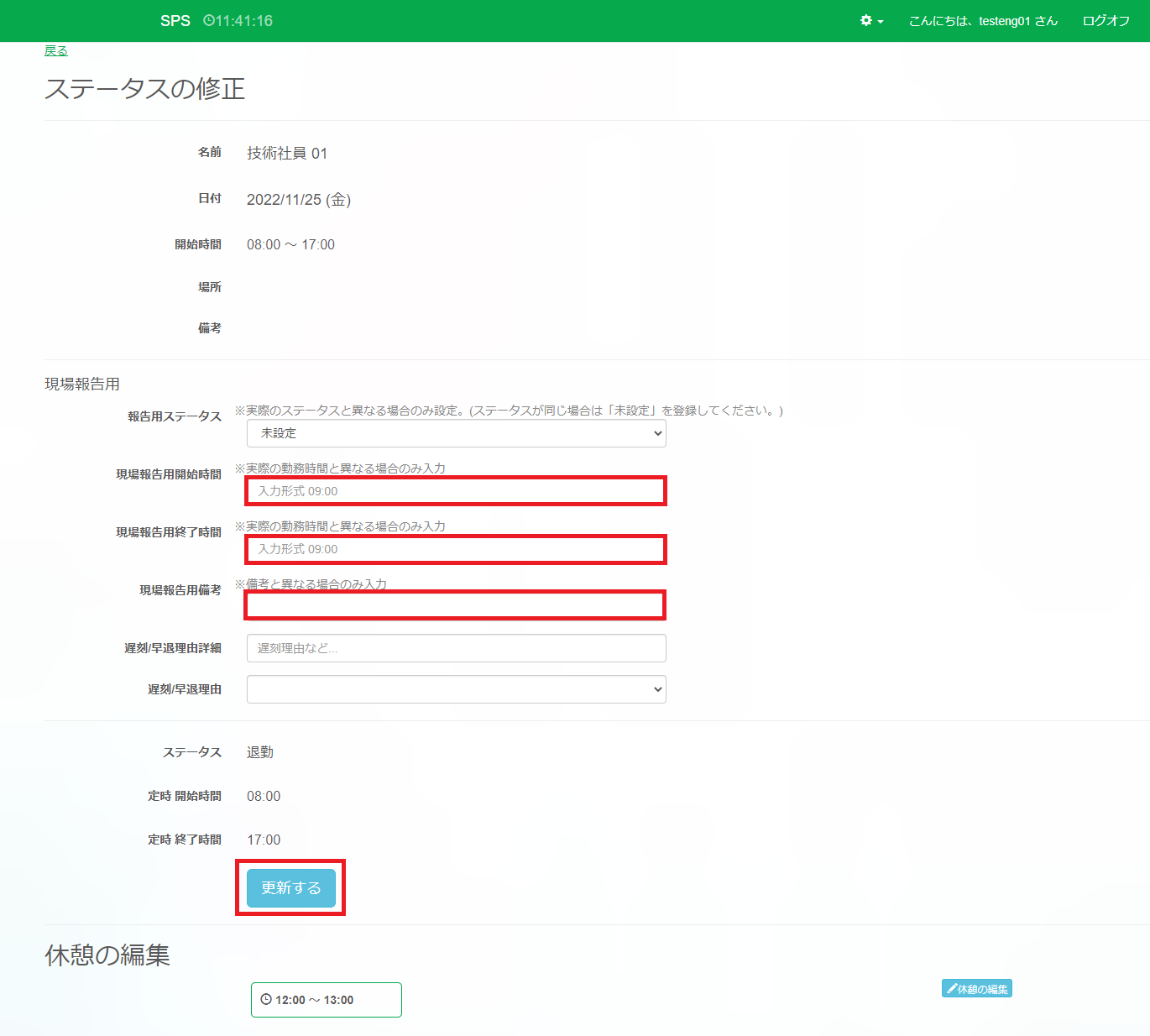Click the 遅刻/早退理由 label
Viewport: 1150px width, 1036px height.
[184, 689]
